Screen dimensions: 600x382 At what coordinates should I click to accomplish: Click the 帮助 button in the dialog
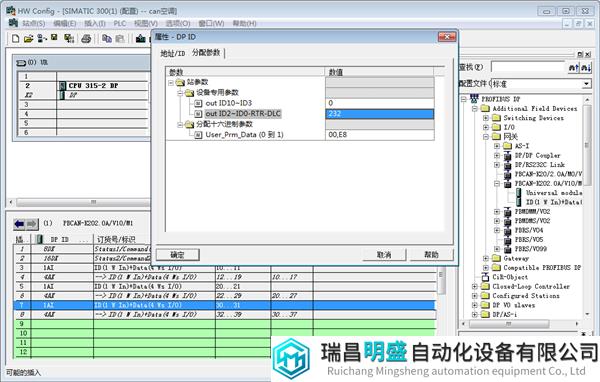(x=432, y=255)
